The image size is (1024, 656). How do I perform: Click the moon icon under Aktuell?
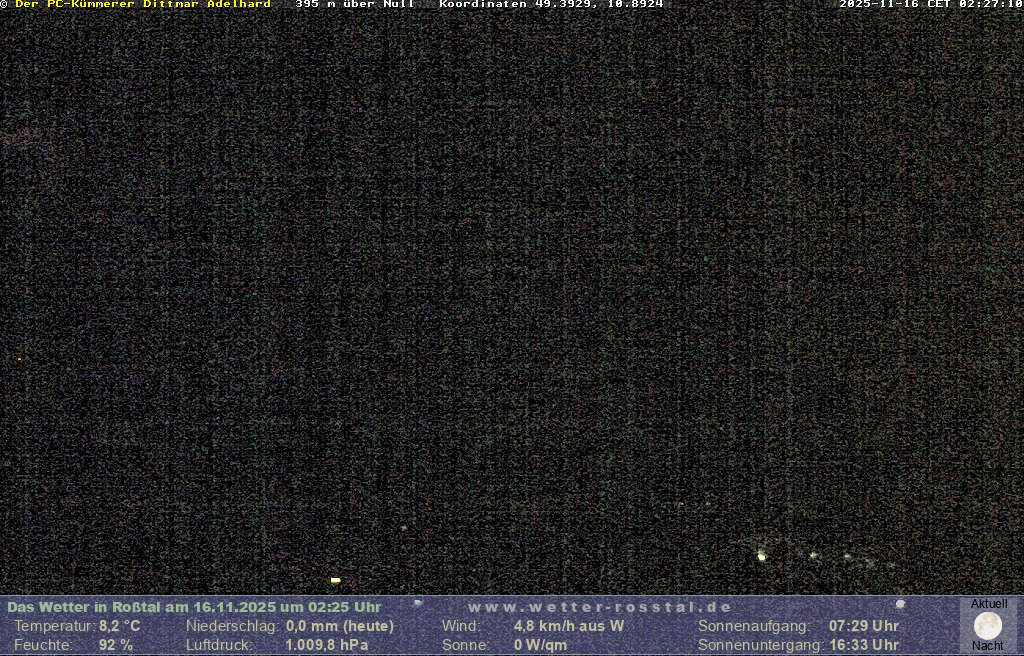point(988,626)
